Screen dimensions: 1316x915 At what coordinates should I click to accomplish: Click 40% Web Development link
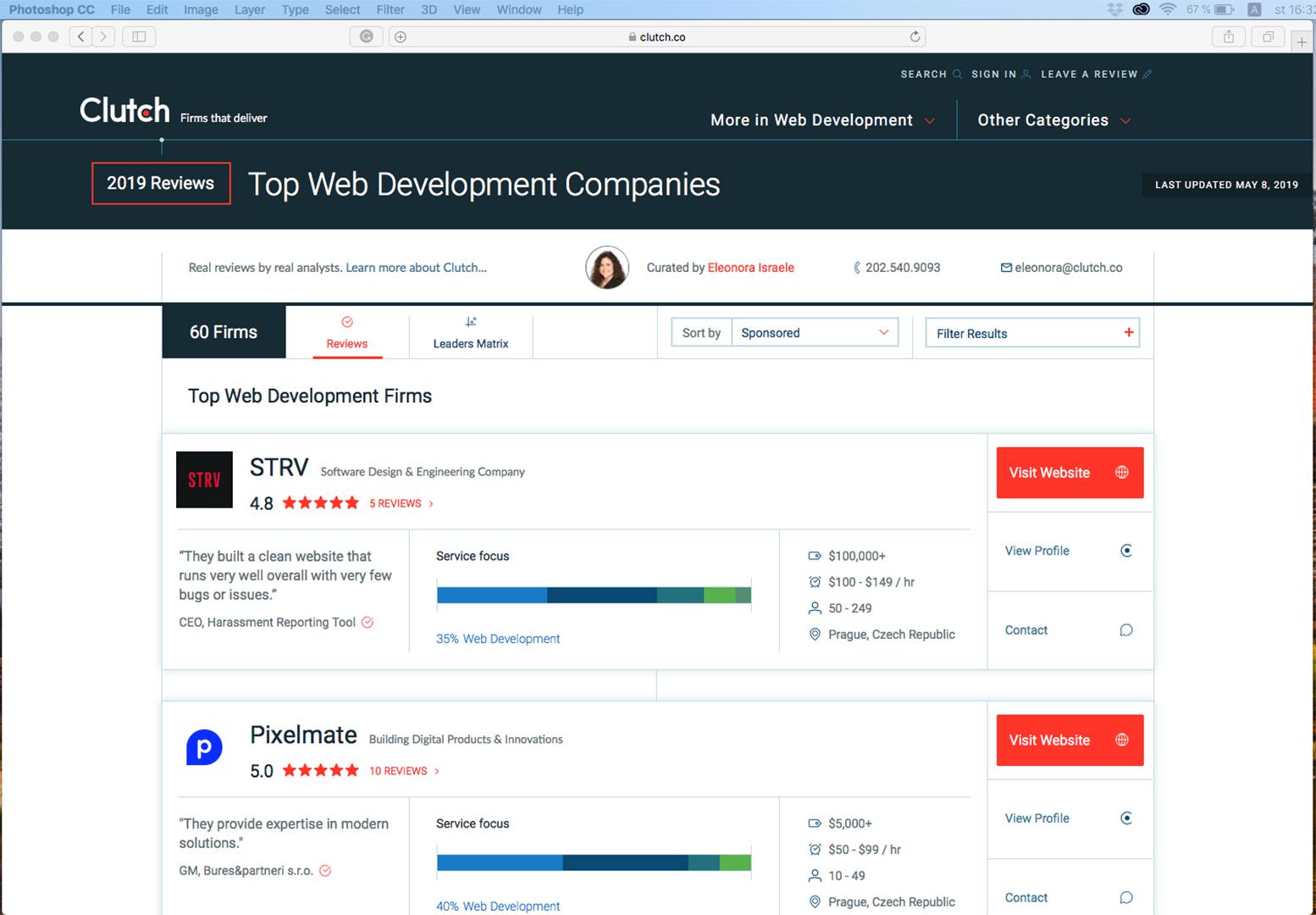pos(498,907)
